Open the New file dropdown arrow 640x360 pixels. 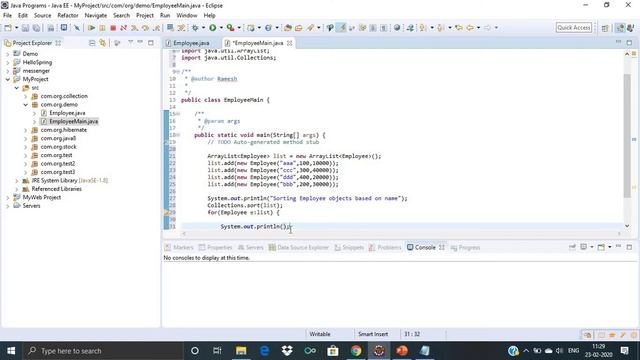click(16, 28)
